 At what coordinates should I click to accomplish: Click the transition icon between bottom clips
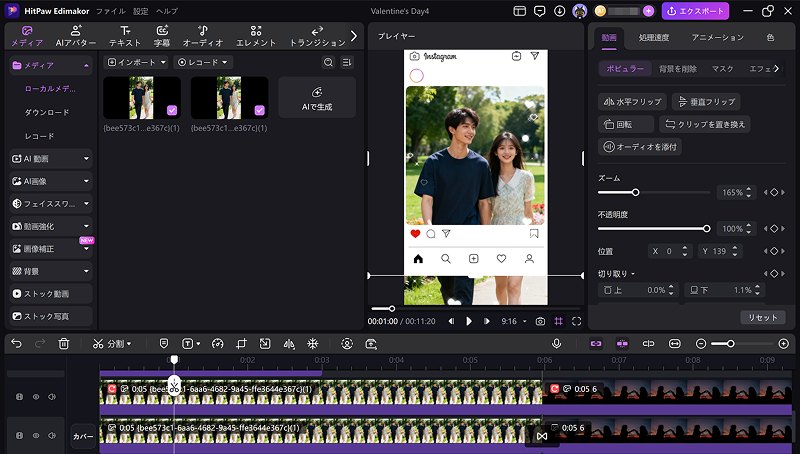(542, 436)
